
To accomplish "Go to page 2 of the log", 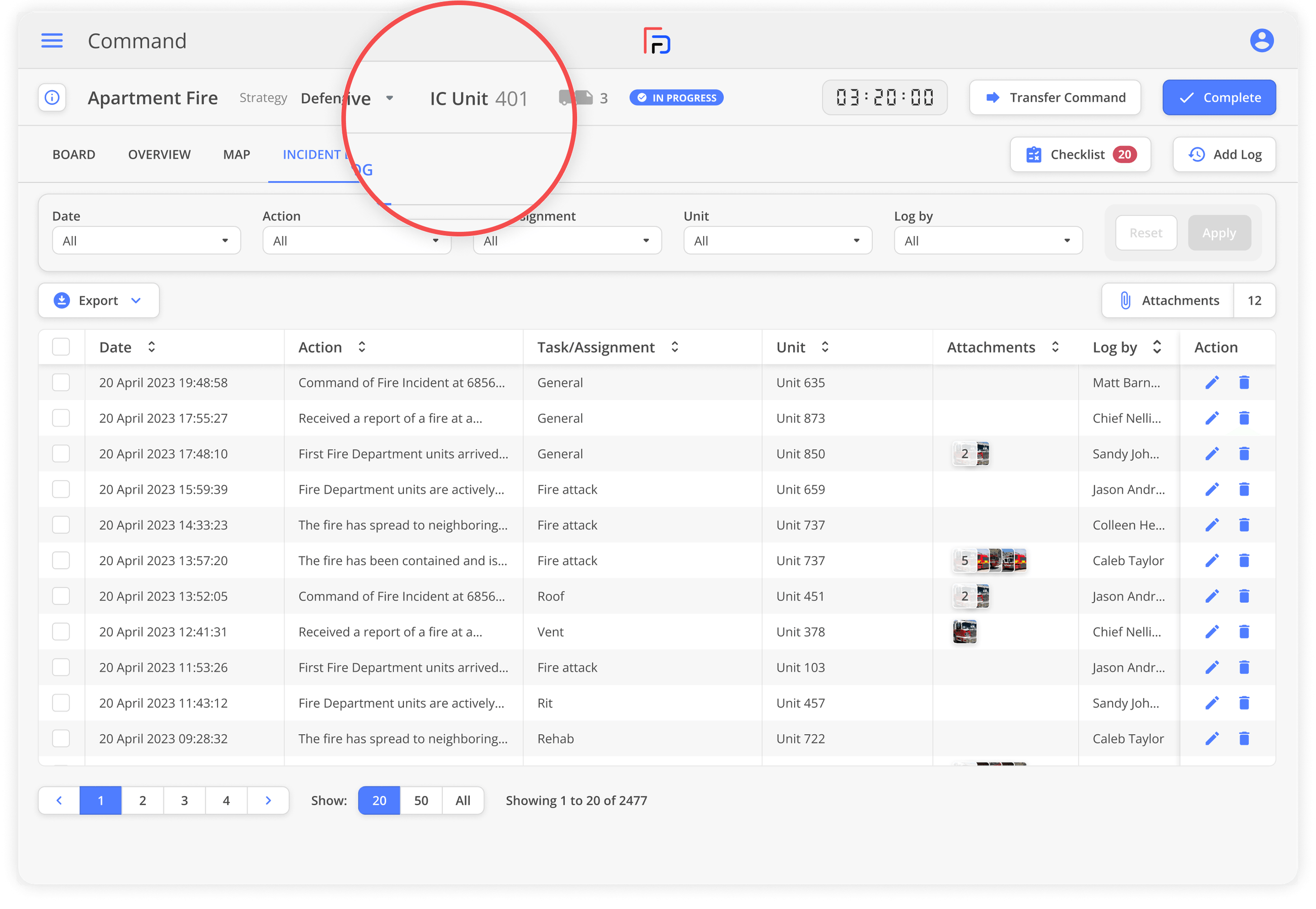I will click(x=142, y=800).
